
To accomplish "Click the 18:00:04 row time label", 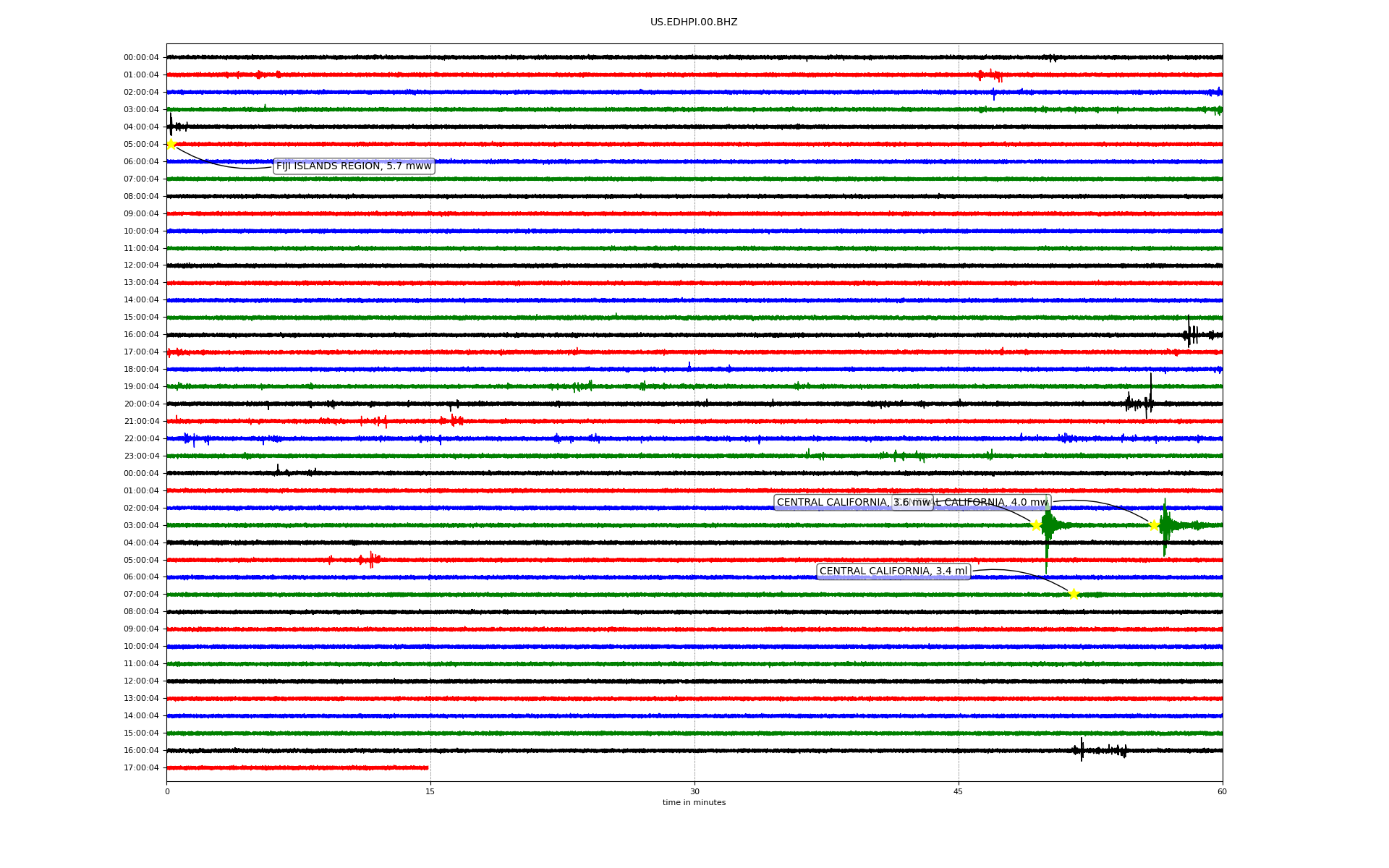I will click(141, 370).
